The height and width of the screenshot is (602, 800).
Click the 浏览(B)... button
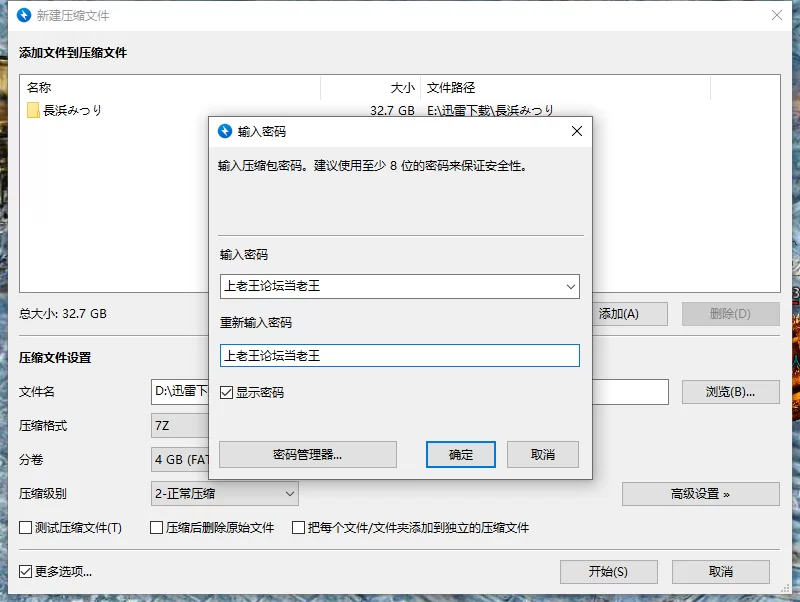tap(731, 392)
